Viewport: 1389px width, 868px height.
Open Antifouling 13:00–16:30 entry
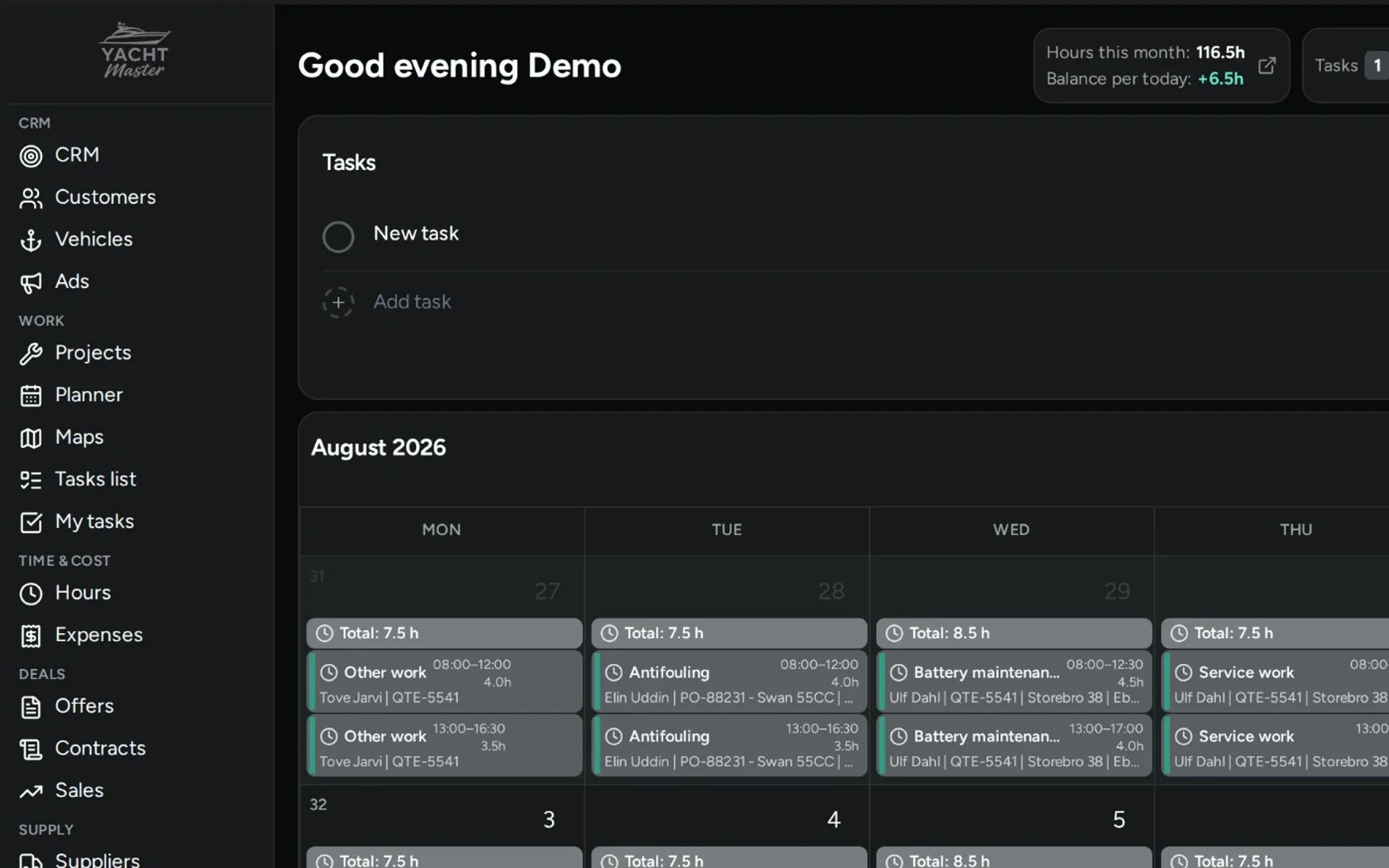pos(729,745)
